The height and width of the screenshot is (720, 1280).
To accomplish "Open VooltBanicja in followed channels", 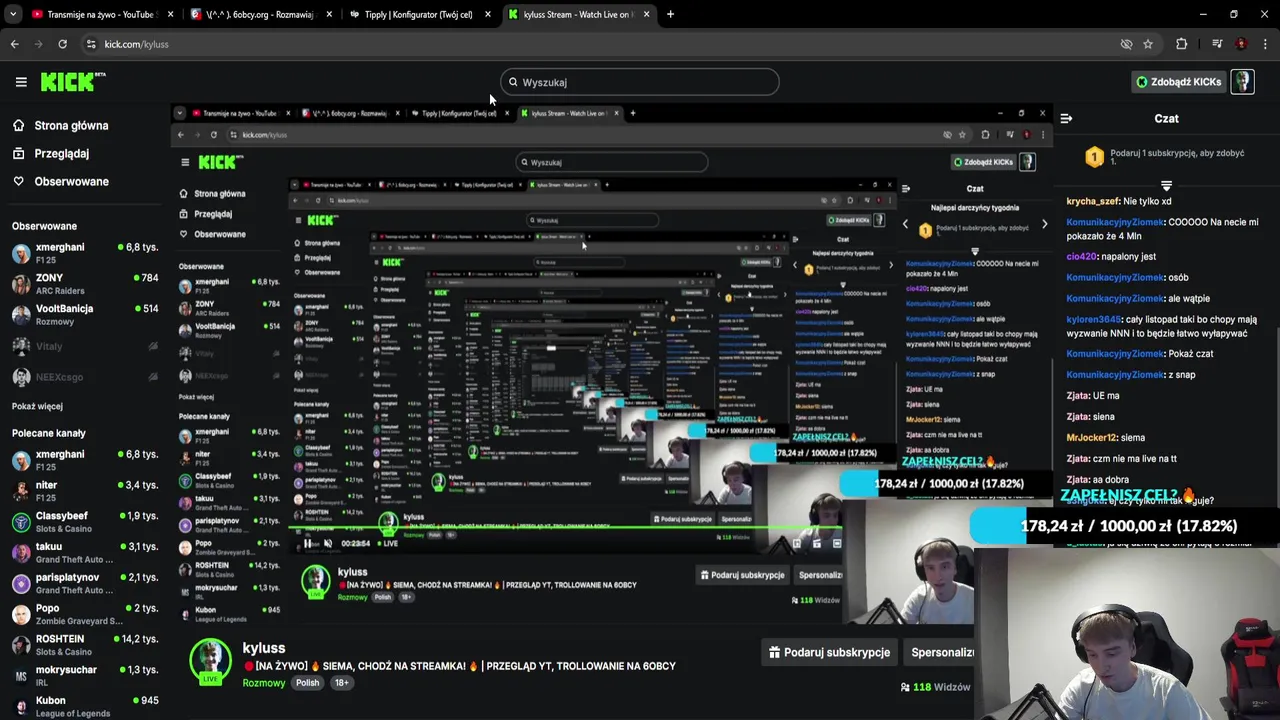I will click(85, 315).
